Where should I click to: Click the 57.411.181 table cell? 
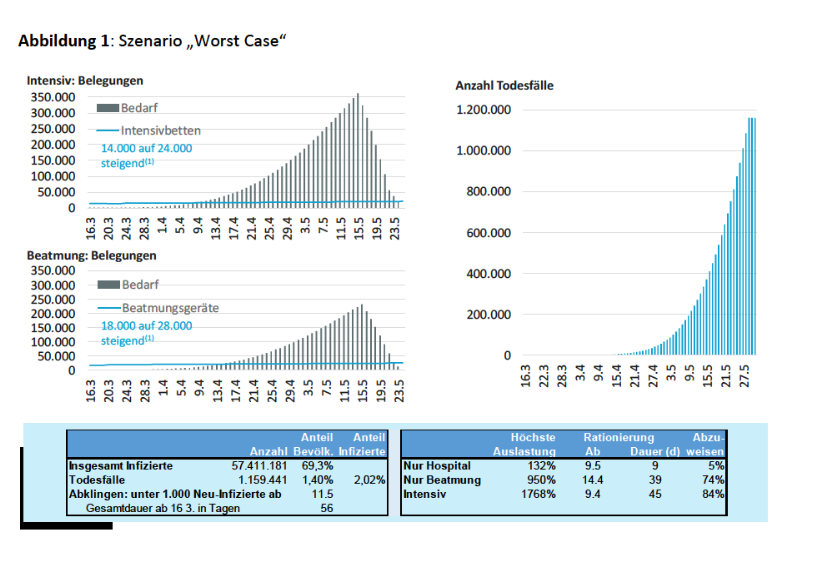point(260,466)
